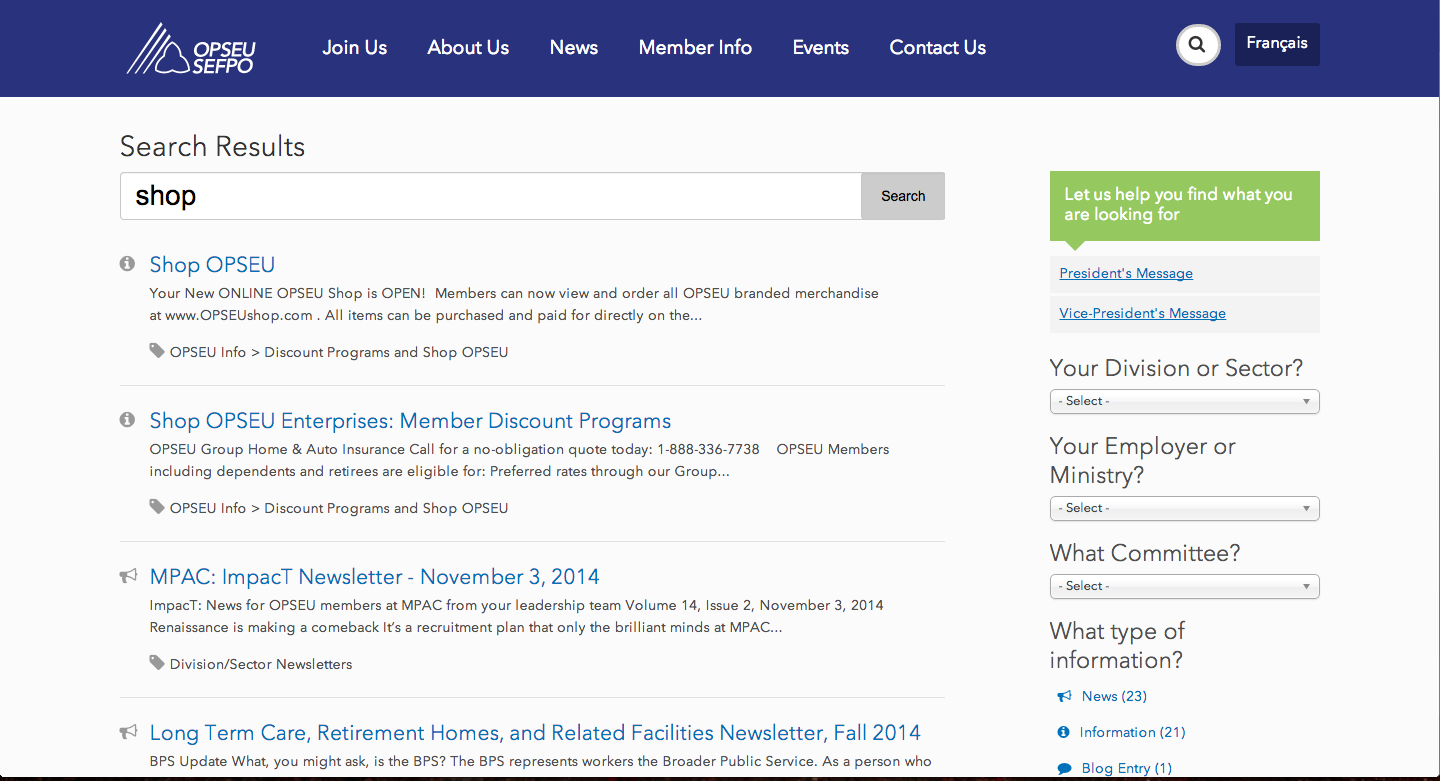This screenshot has width=1440, height=781.
Task: Open Events menu item
Action: point(821,47)
